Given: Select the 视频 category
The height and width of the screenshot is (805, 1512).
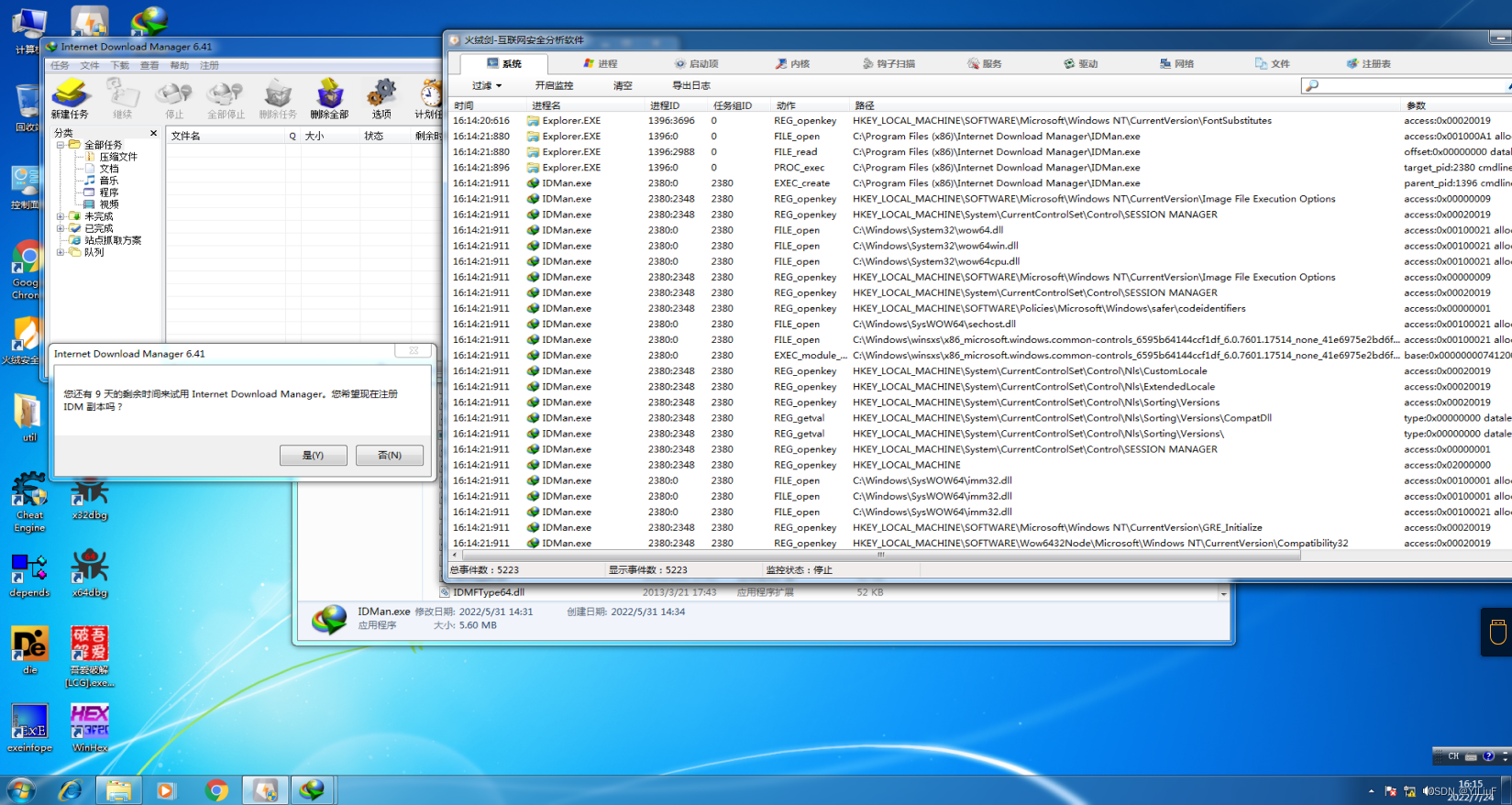Looking at the screenshot, I should click(x=109, y=204).
